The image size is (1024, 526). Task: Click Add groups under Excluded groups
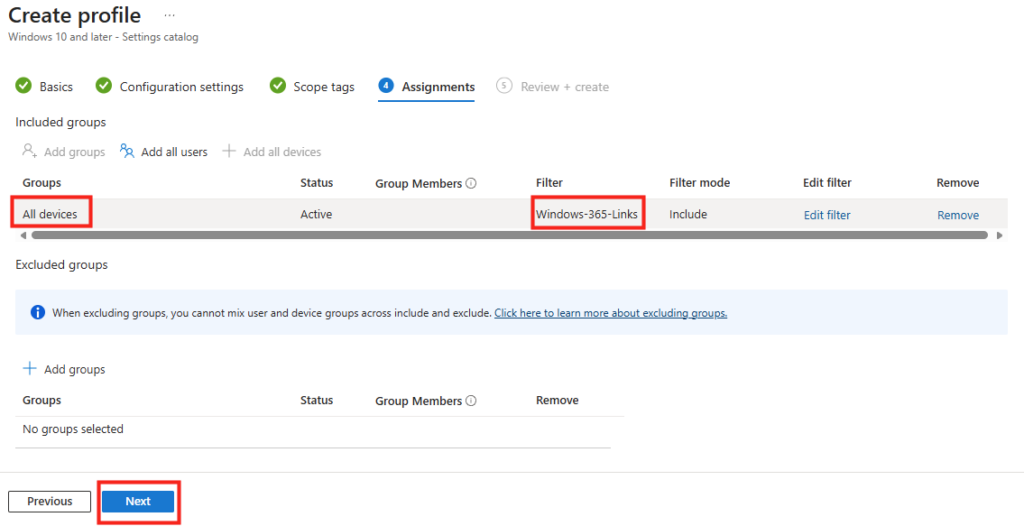[64, 369]
